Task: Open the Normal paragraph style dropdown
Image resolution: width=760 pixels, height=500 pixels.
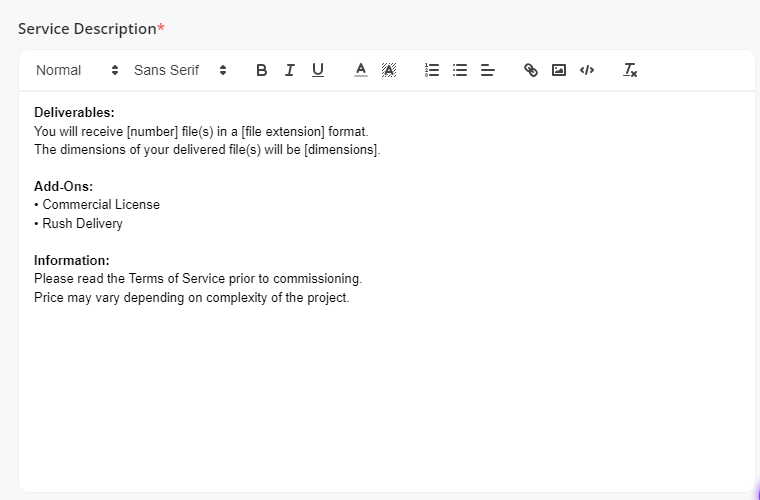Action: tap(77, 70)
